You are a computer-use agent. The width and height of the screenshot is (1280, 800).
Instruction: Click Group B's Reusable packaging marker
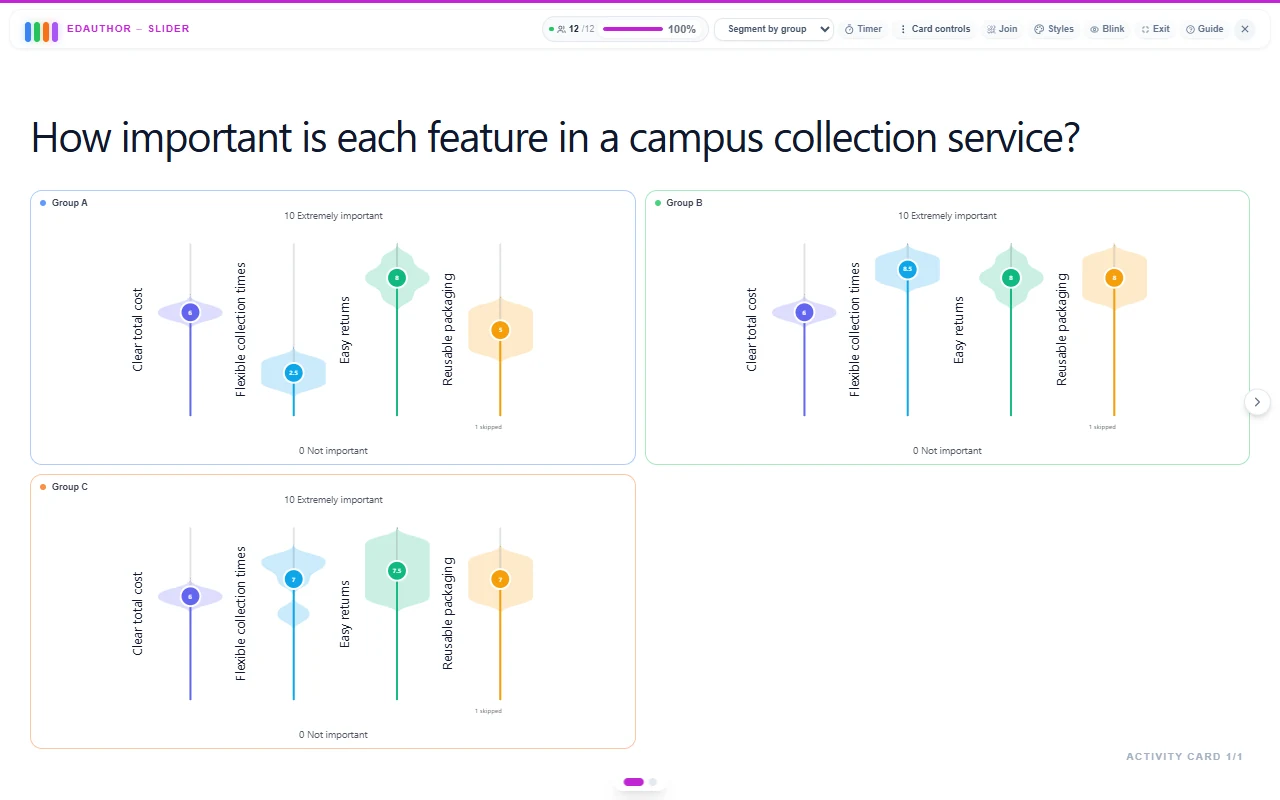click(1114, 278)
